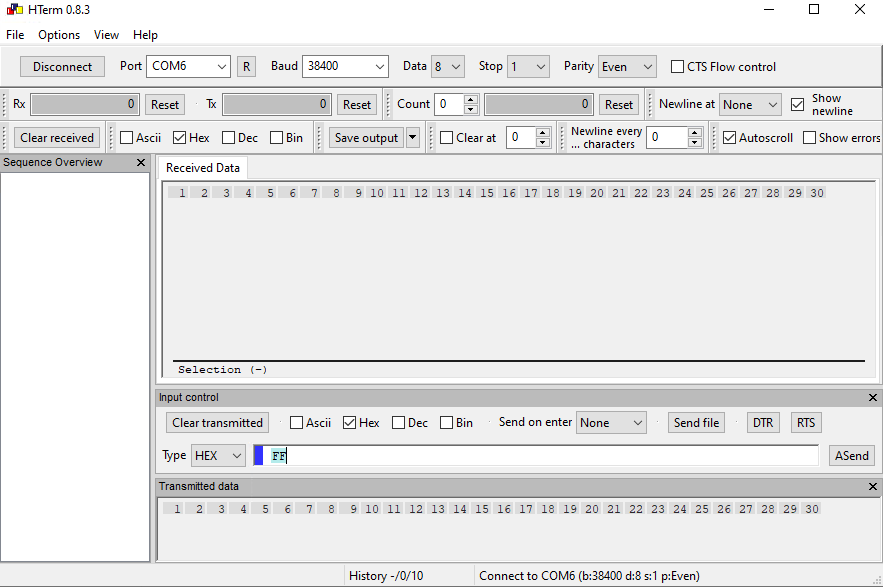Click the Rx counter display
Viewport: 883px width, 587px height.
point(84,105)
